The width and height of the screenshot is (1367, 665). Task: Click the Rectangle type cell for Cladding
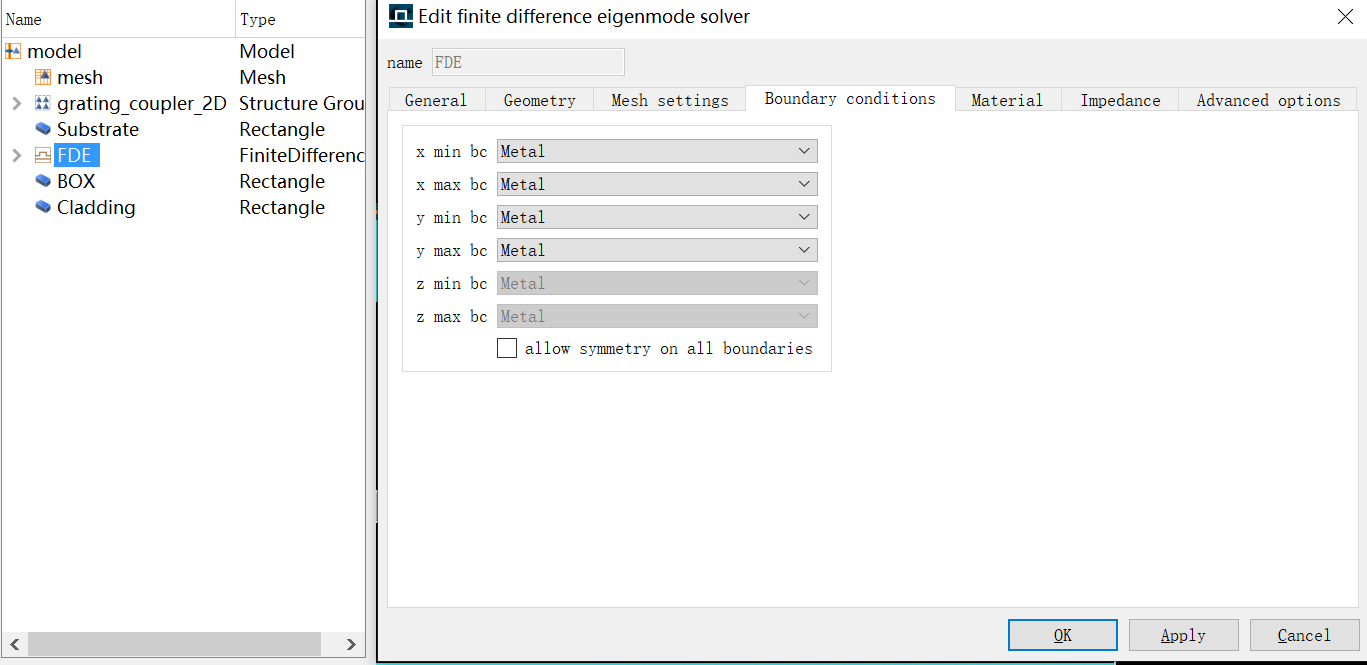pyautogui.click(x=282, y=207)
